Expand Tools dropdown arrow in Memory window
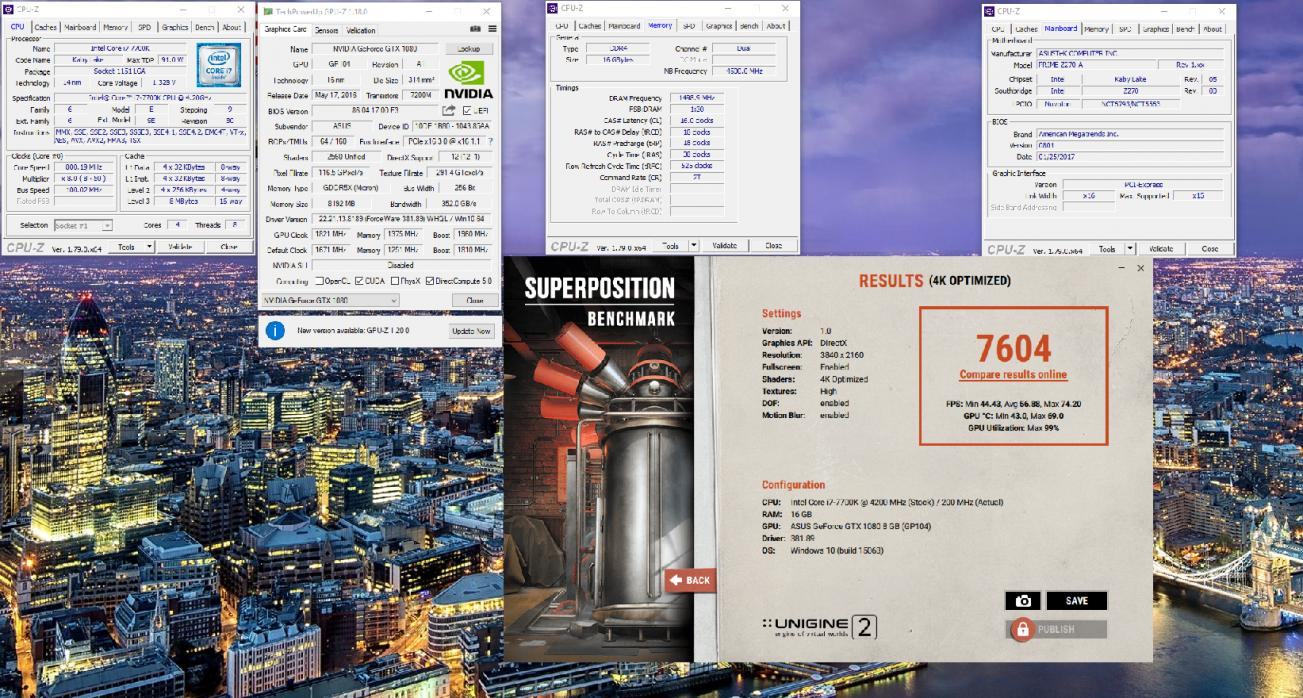This screenshot has width=1303, height=698. [x=693, y=246]
